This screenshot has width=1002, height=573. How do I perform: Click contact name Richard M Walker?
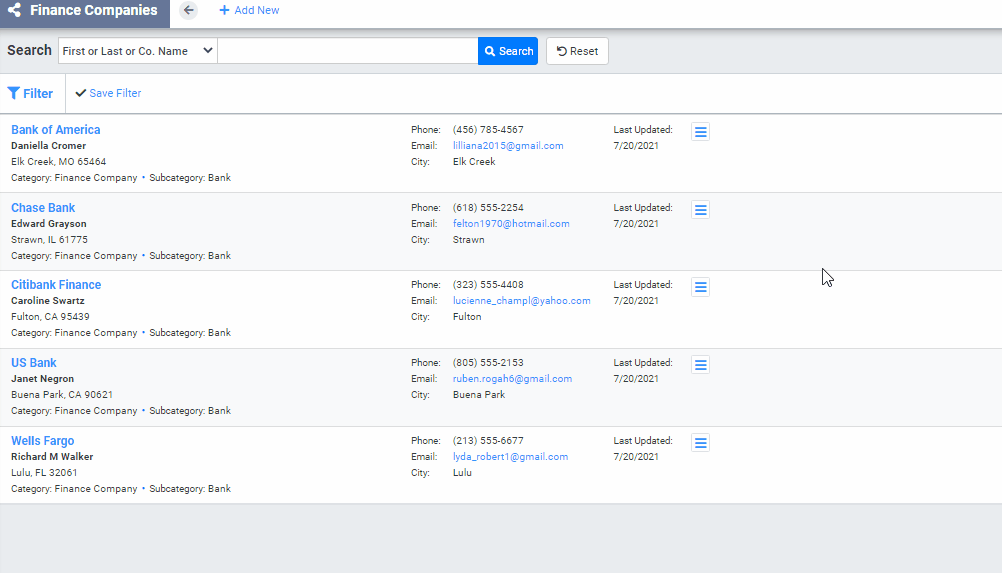click(x=52, y=457)
